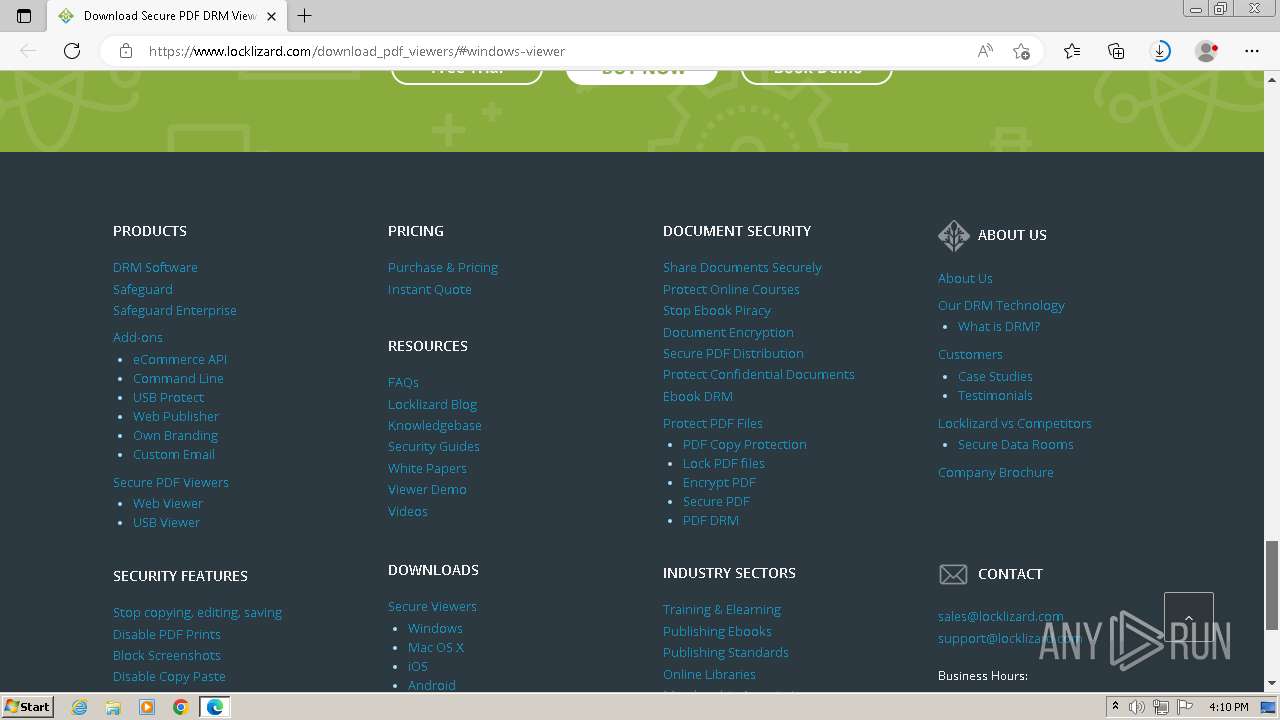The width and height of the screenshot is (1280, 720).
Task: Open PDF Copy Protection link
Action: click(745, 444)
